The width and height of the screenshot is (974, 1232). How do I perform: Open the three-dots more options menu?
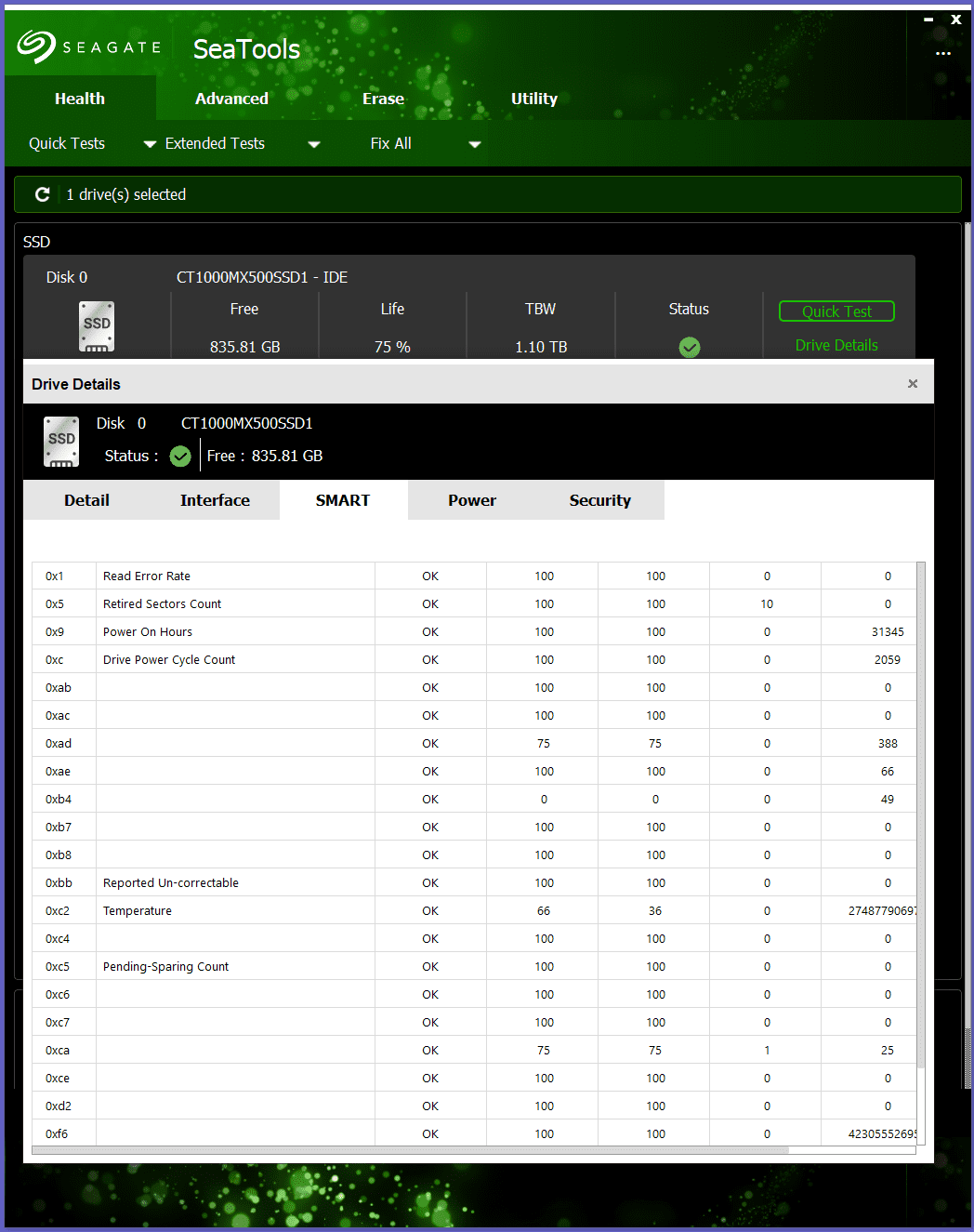(x=943, y=53)
